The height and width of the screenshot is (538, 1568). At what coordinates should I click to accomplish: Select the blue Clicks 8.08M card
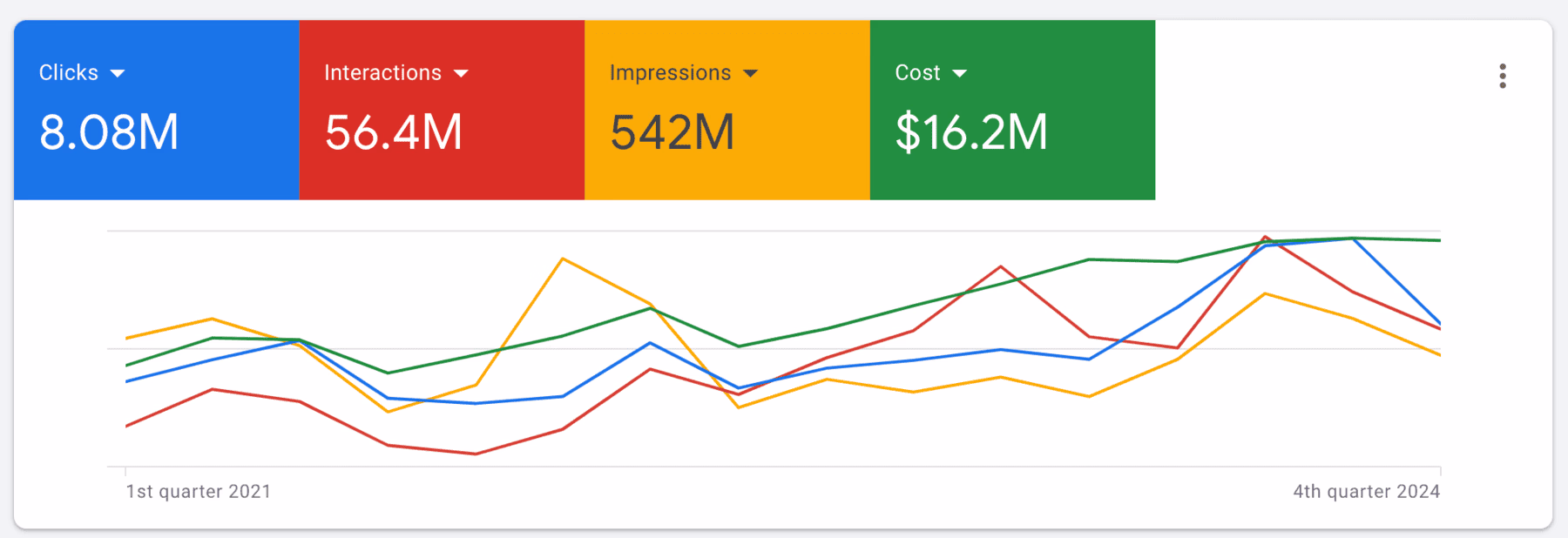point(157,110)
